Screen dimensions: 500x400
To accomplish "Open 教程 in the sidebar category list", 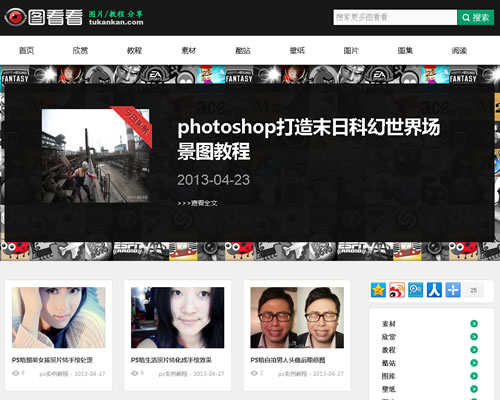I will pyautogui.click(x=389, y=350).
